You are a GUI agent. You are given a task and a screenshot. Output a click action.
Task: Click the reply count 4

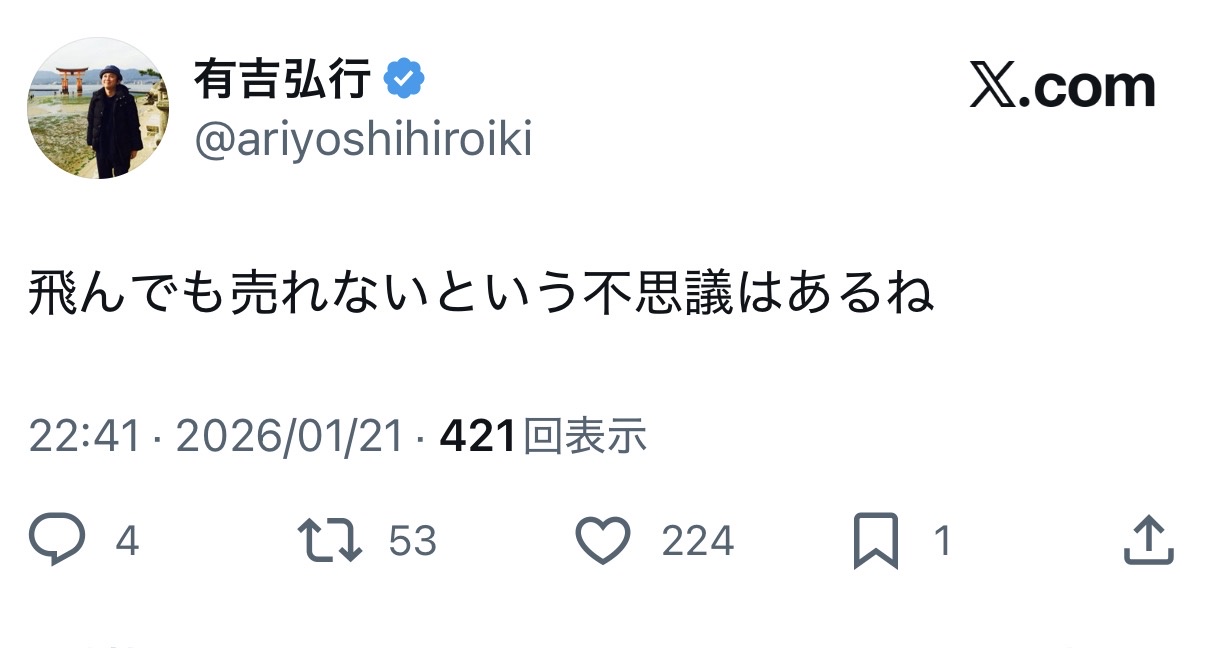127,542
